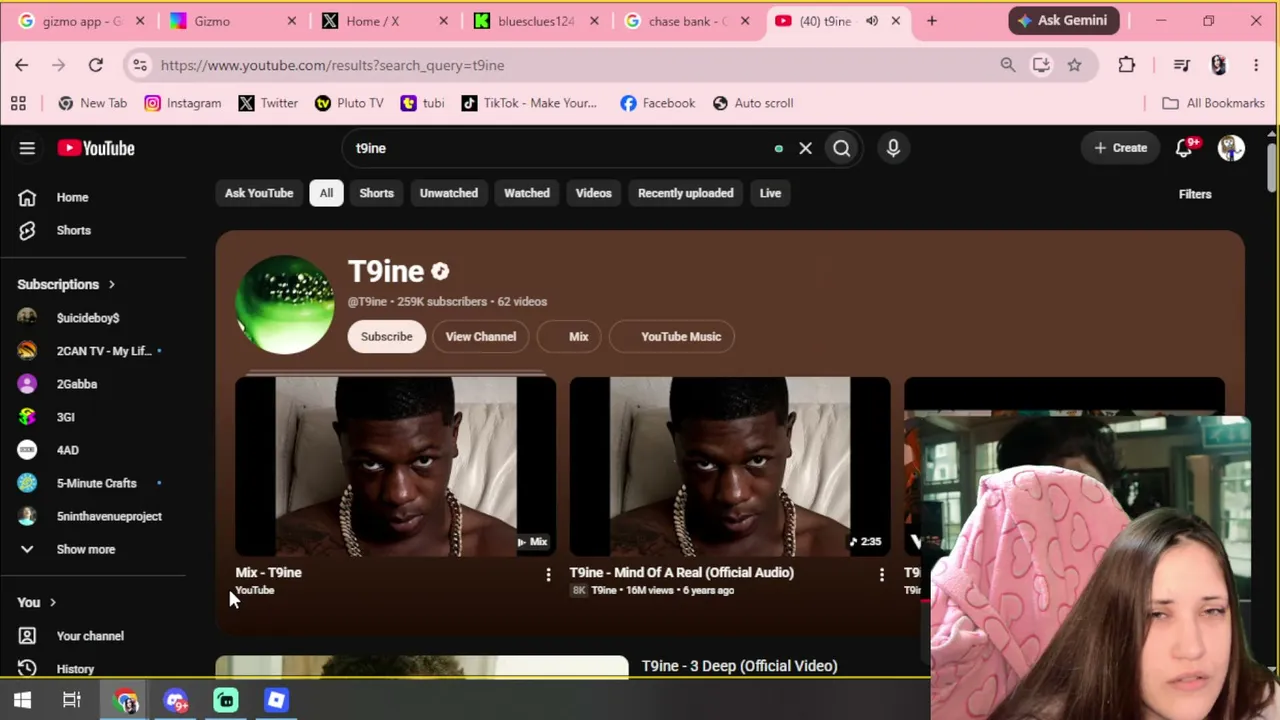Open Chrome media controls music icon
This screenshot has height=720, width=1280.
(1182, 65)
